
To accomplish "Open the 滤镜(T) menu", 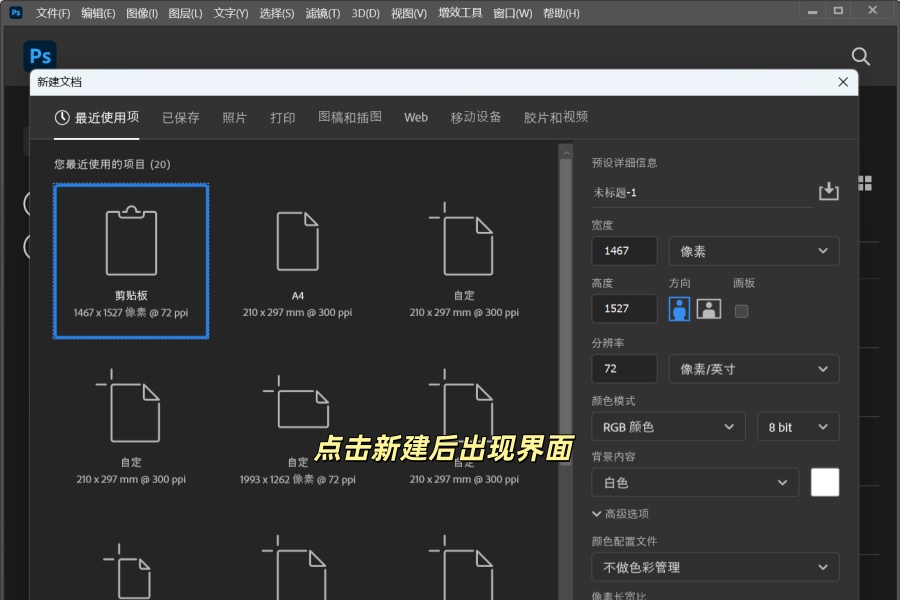I will pos(323,13).
